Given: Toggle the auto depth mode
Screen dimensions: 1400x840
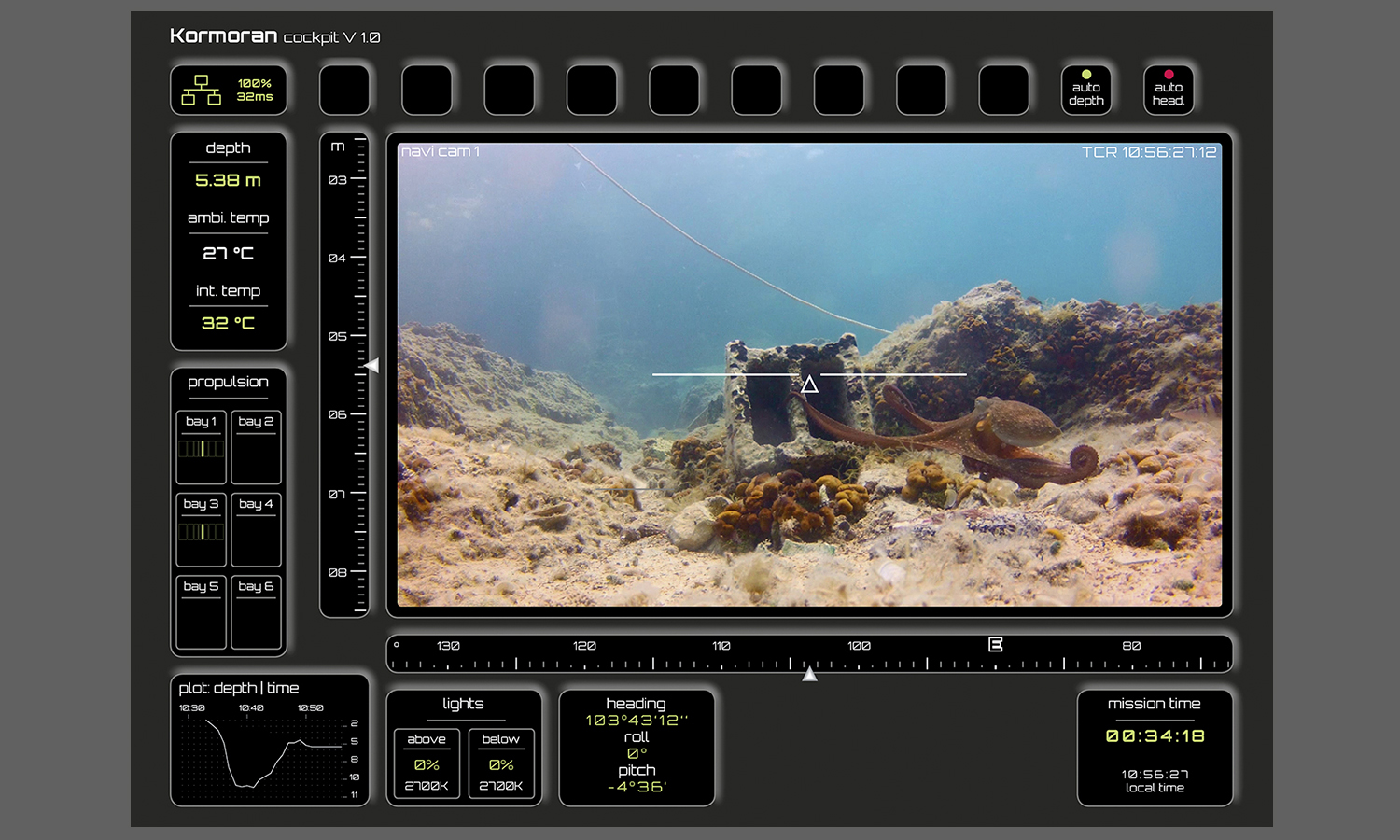Looking at the screenshot, I should coord(1085,90).
